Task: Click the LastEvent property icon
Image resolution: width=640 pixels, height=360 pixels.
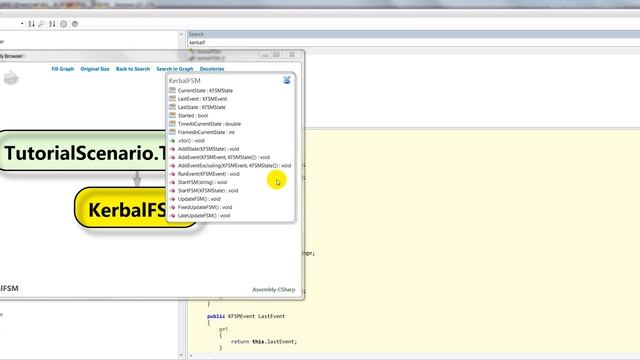Action: pos(172,99)
